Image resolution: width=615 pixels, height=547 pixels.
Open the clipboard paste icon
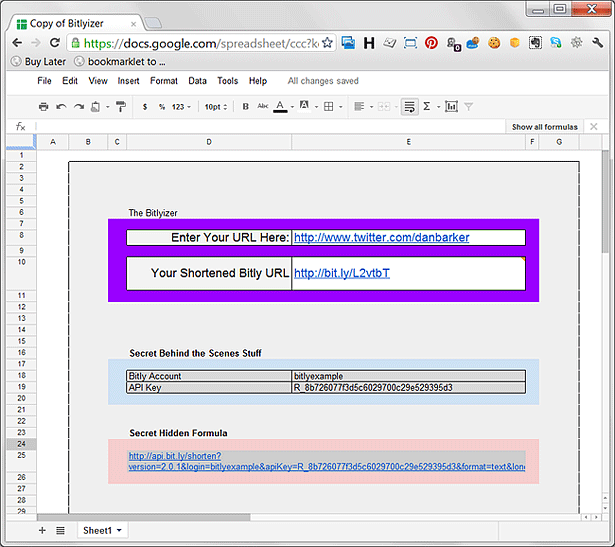click(x=95, y=107)
